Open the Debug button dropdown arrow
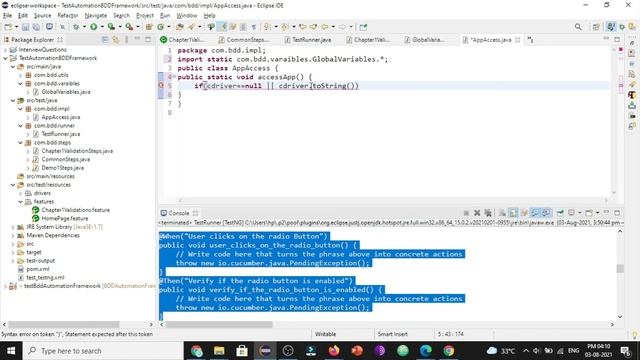 click(x=84, y=27)
